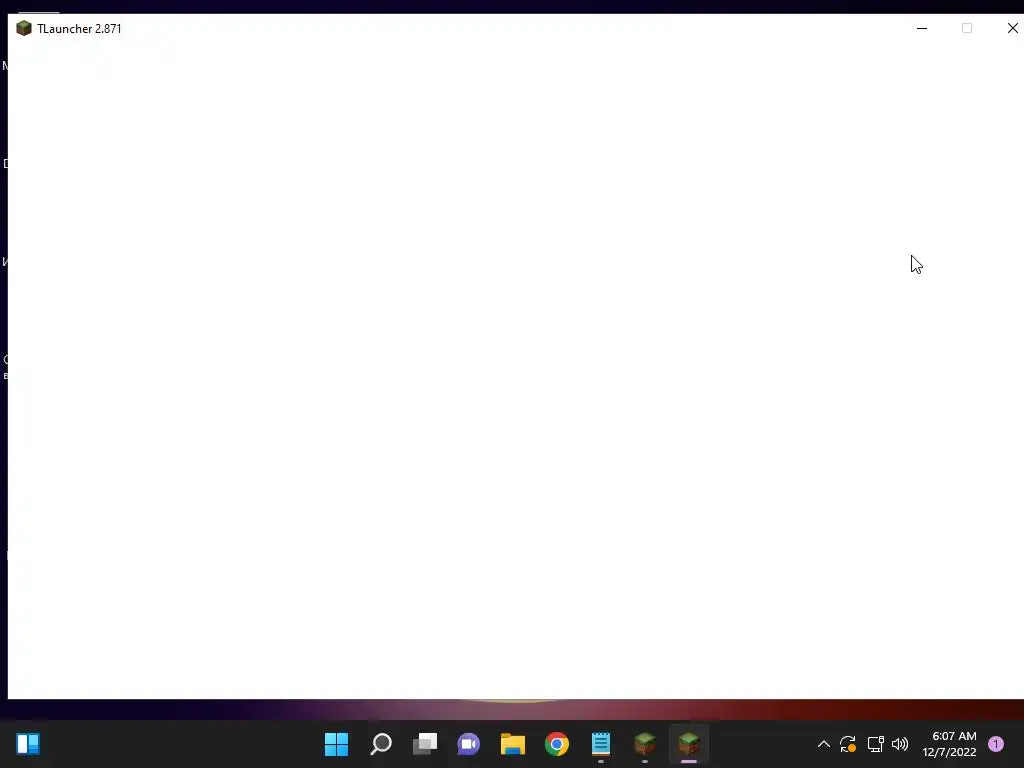The image size is (1024, 768).
Task: Open Google Chrome from the taskbar
Action: point(557,744)
